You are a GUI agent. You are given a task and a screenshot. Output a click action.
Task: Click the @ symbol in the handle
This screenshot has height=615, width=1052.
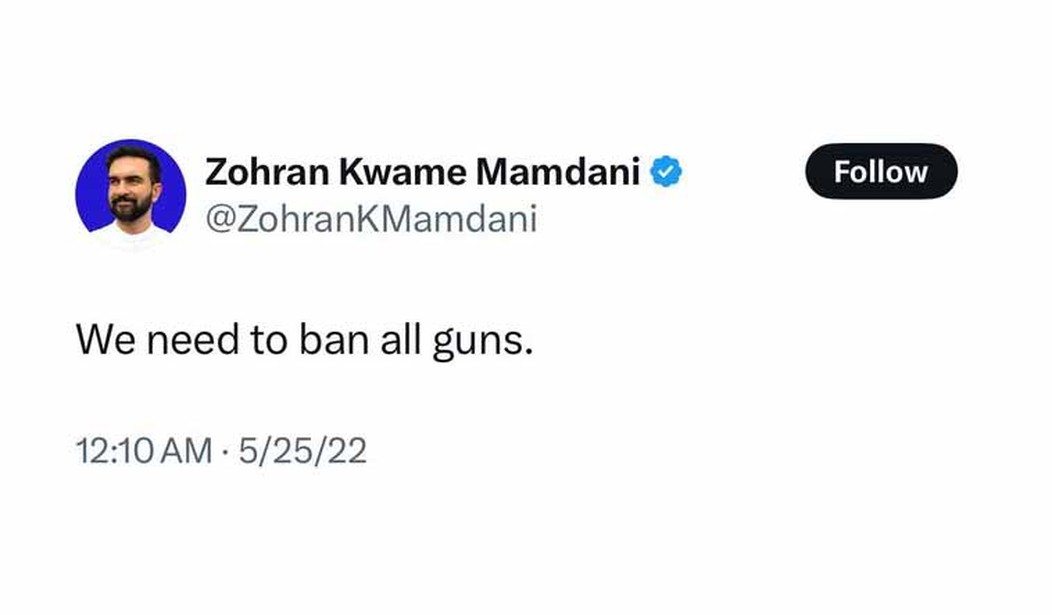click(x=216, y=219)
